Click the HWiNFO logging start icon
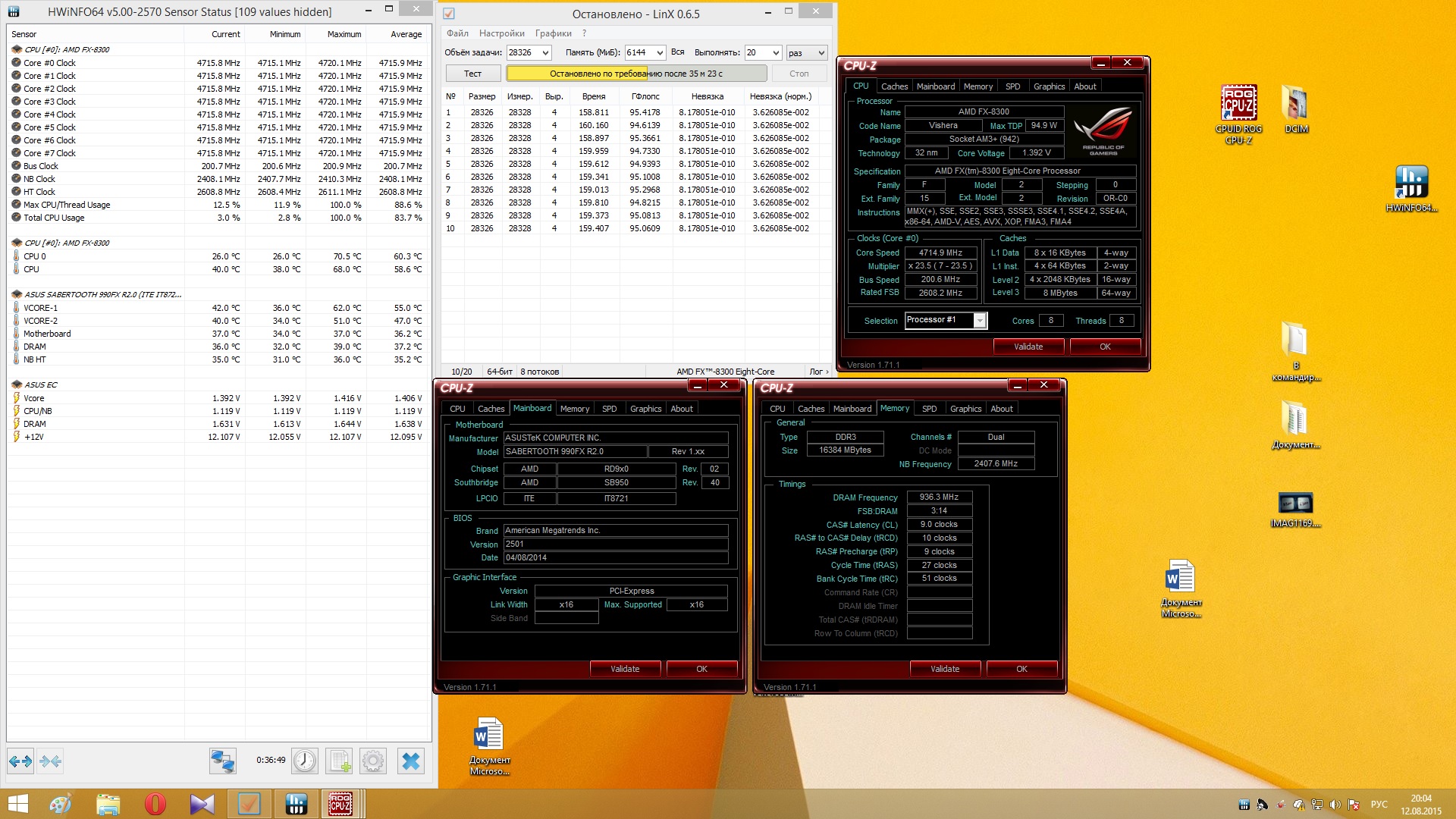1456x819 pixels. (x=339, y=761)
